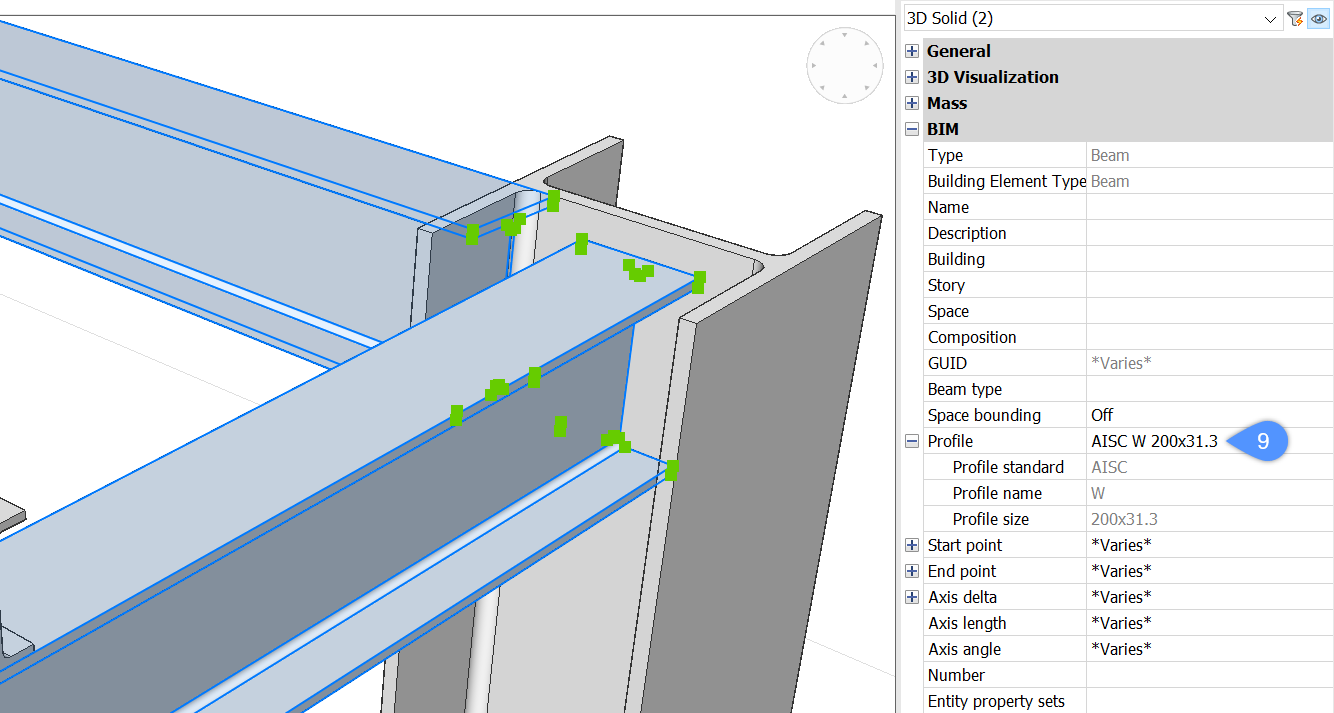Viewport: 1334px width, 713px height.
Task: Click the view compass widget in viewport
Action: coord(845,65)
